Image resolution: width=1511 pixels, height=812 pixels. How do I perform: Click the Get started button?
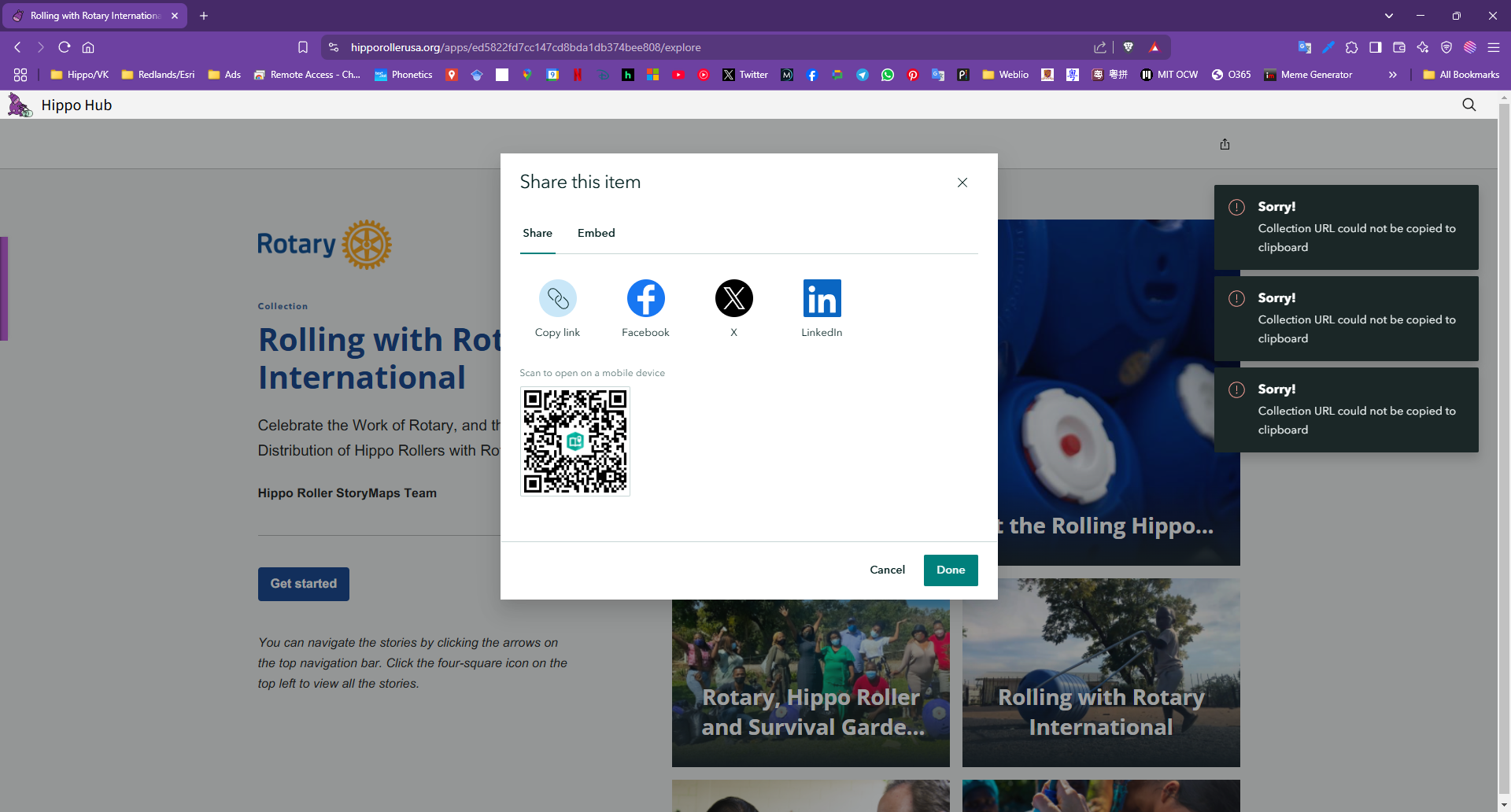(304, 584)
